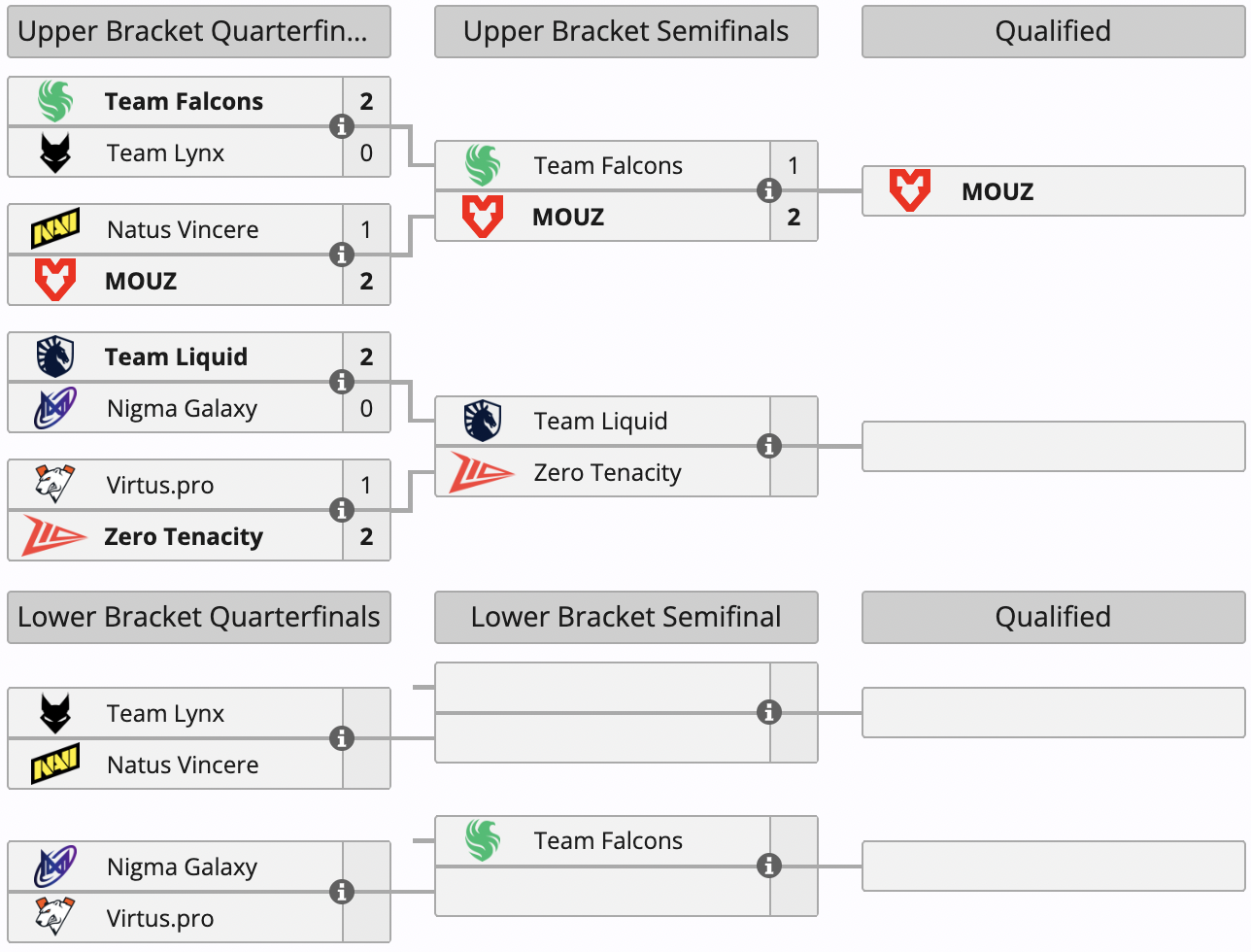Click Team Falcons in upper bracket quarterfinals
Image resolution: width=1251 pixels, height=952 pixels.
tap(184, 102)
